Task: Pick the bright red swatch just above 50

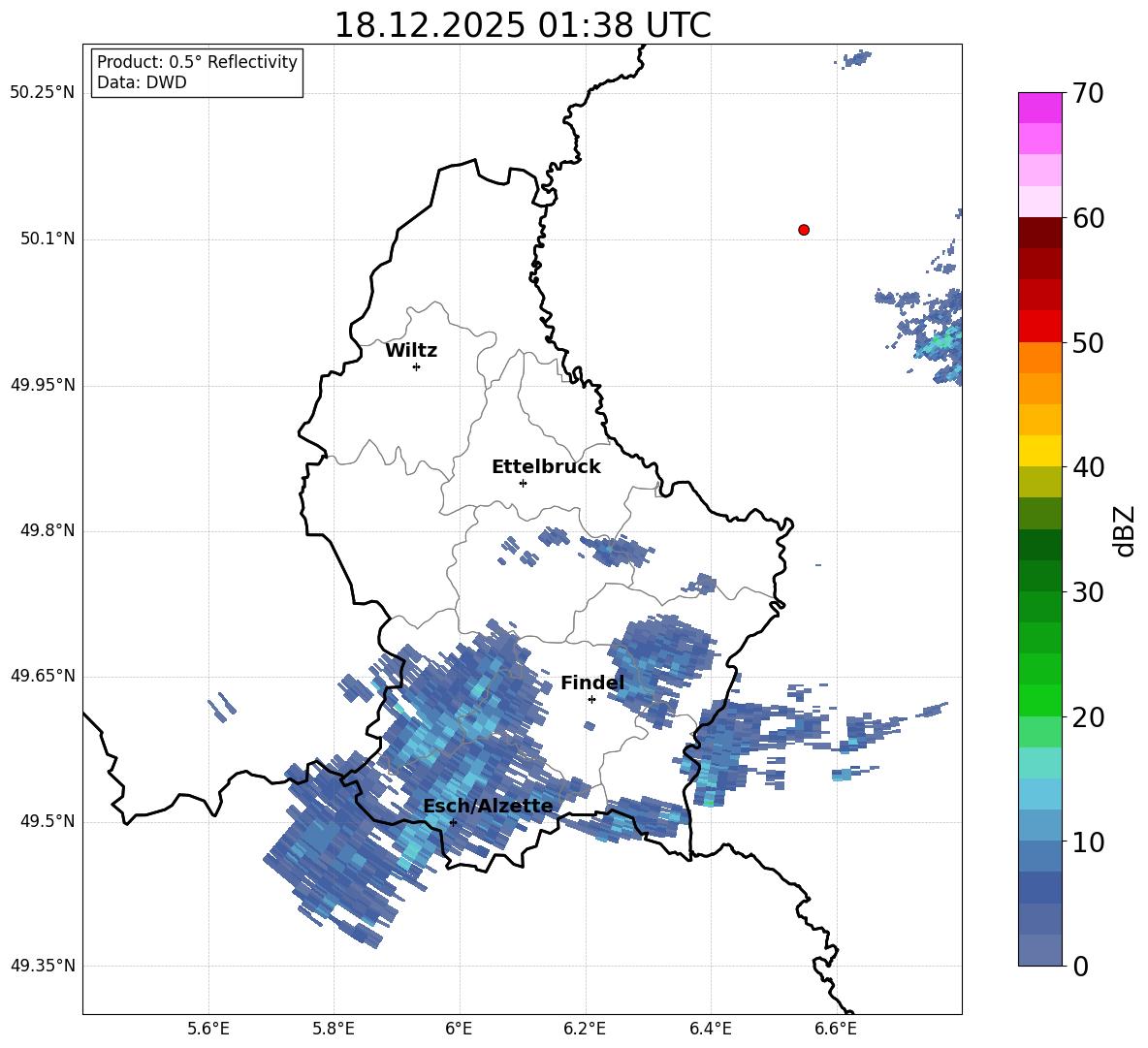Action: click(x=1040, y=327)
